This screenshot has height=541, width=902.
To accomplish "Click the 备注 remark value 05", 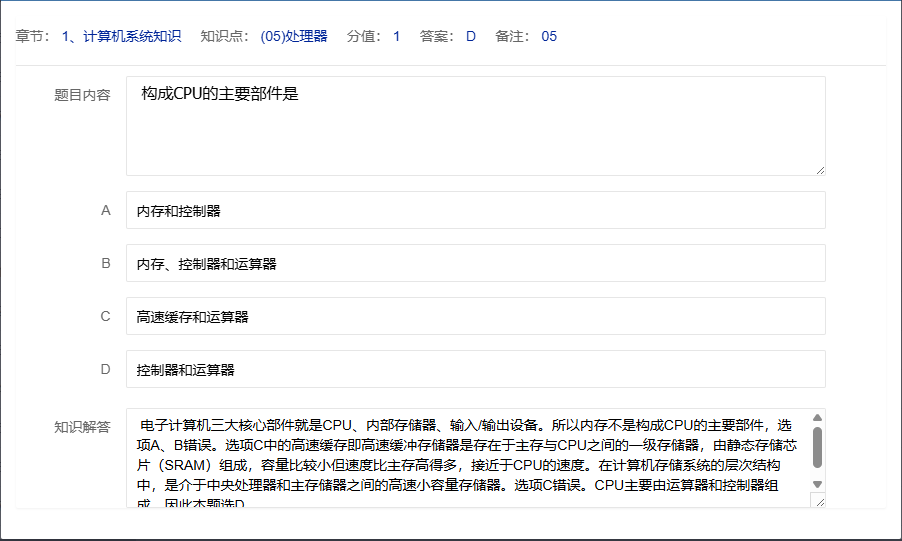I will pos(549,37).
